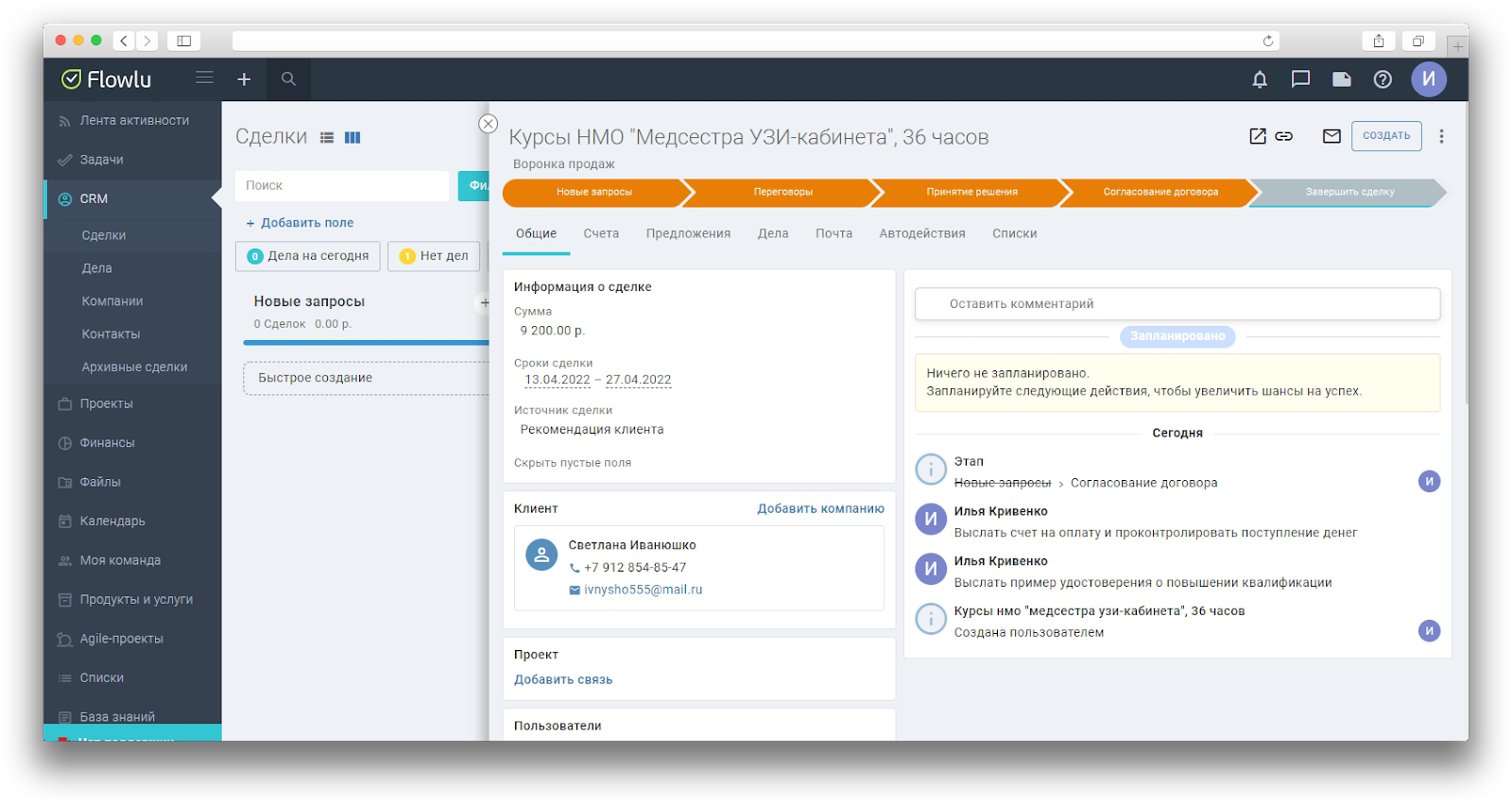1512x804 pixels.
Task: Click the client email ivnysho555@mail.ru
Action: (643, 590)
